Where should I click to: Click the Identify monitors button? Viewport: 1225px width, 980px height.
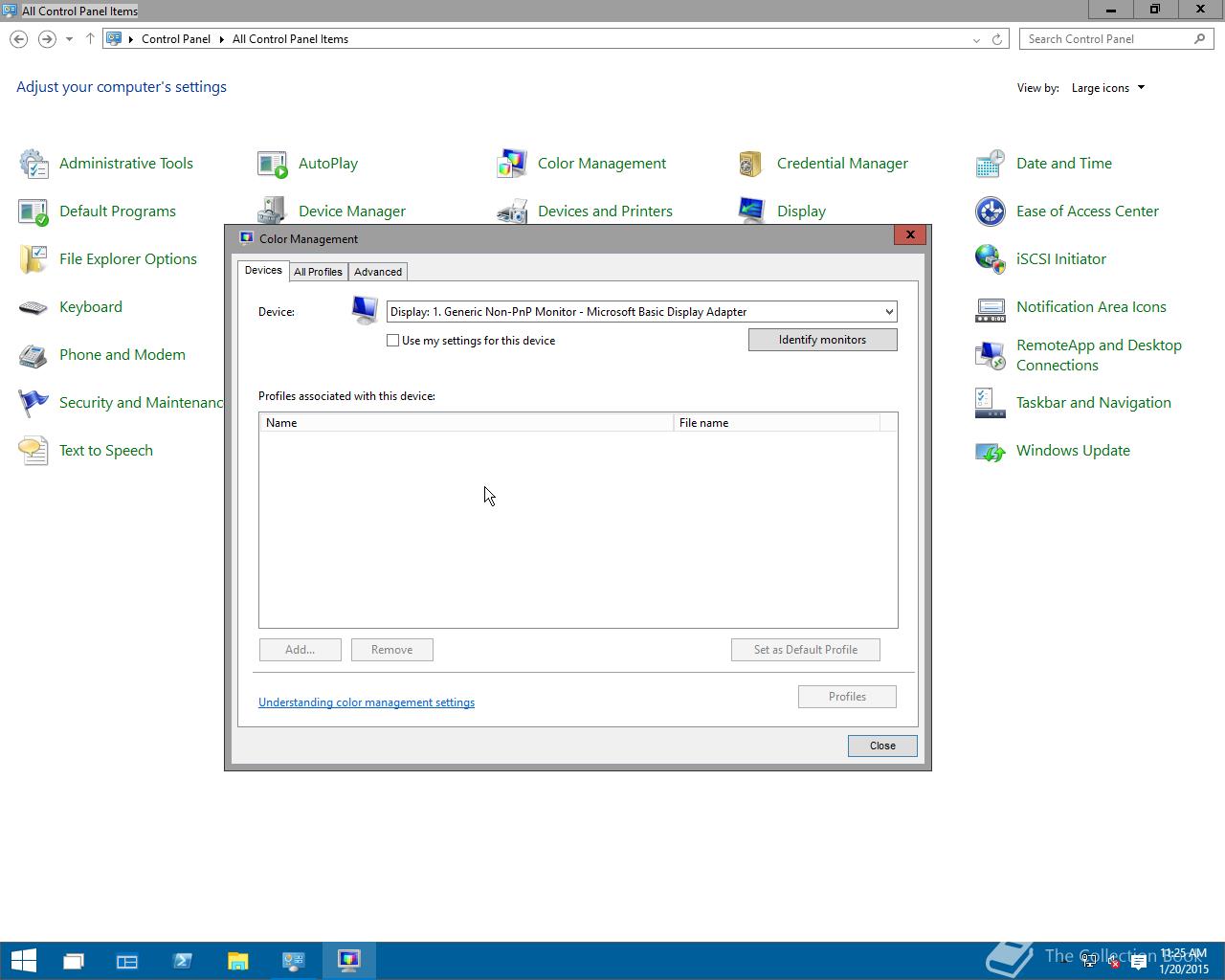coord(822,340)
